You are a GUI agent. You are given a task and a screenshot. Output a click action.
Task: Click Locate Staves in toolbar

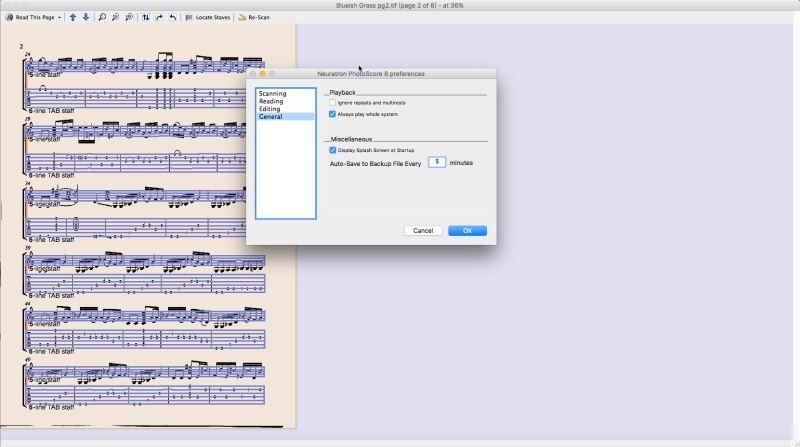[207, 17]
